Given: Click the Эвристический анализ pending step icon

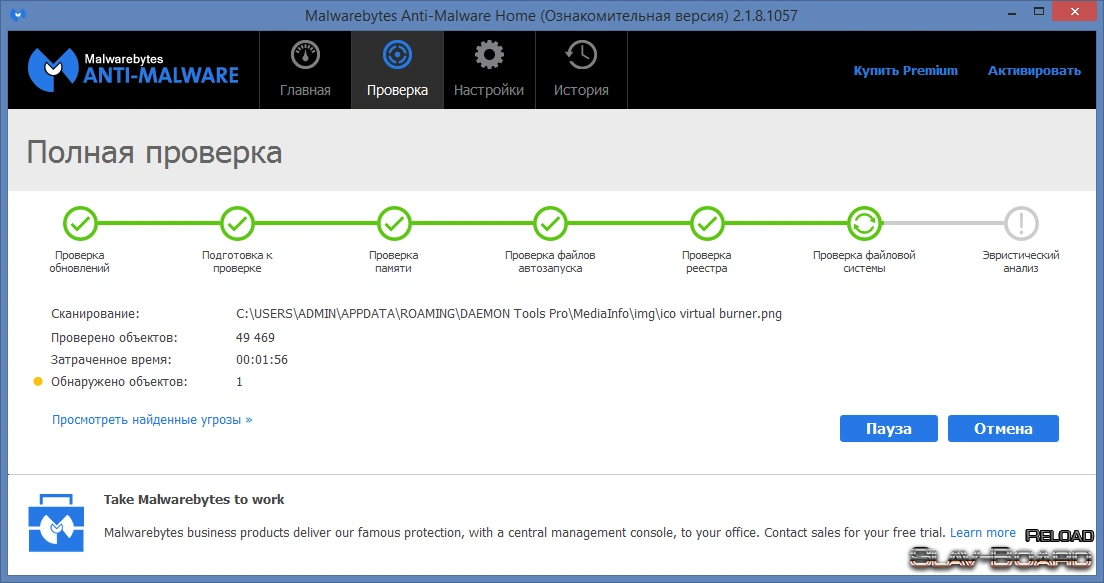Looking at the screenshot, I should pyautogui.click(x=1021, y=224).
